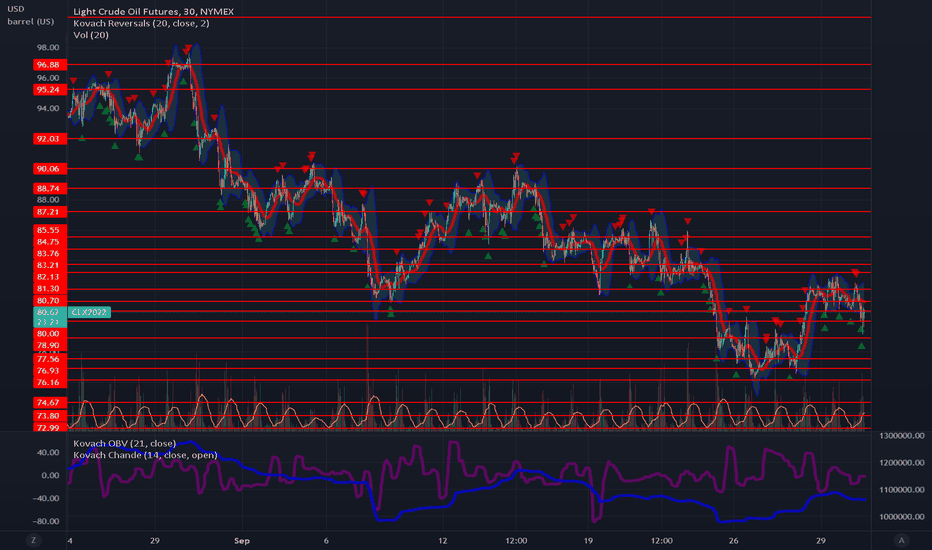Select the 88.74 price level label
This screenshot has height=550, width=932.
pos(49,188)
